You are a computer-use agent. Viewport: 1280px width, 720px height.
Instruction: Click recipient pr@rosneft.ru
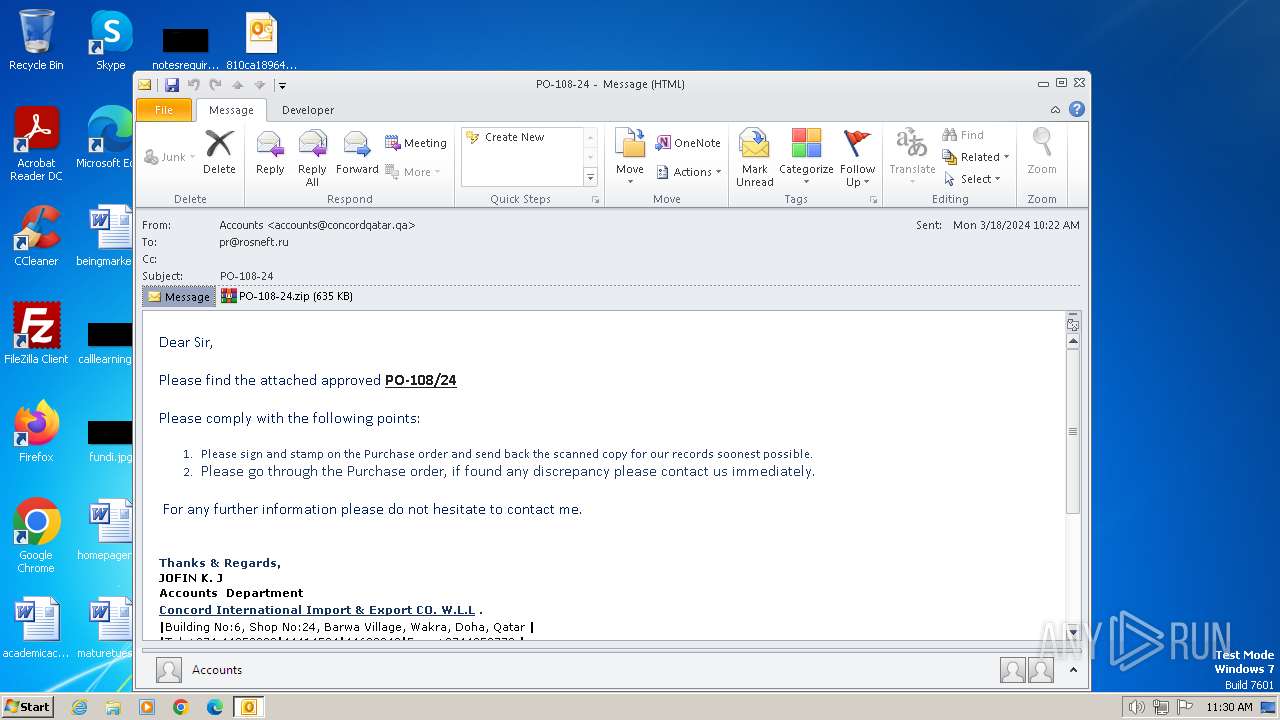pyautogui.click(x=254, y=242)
